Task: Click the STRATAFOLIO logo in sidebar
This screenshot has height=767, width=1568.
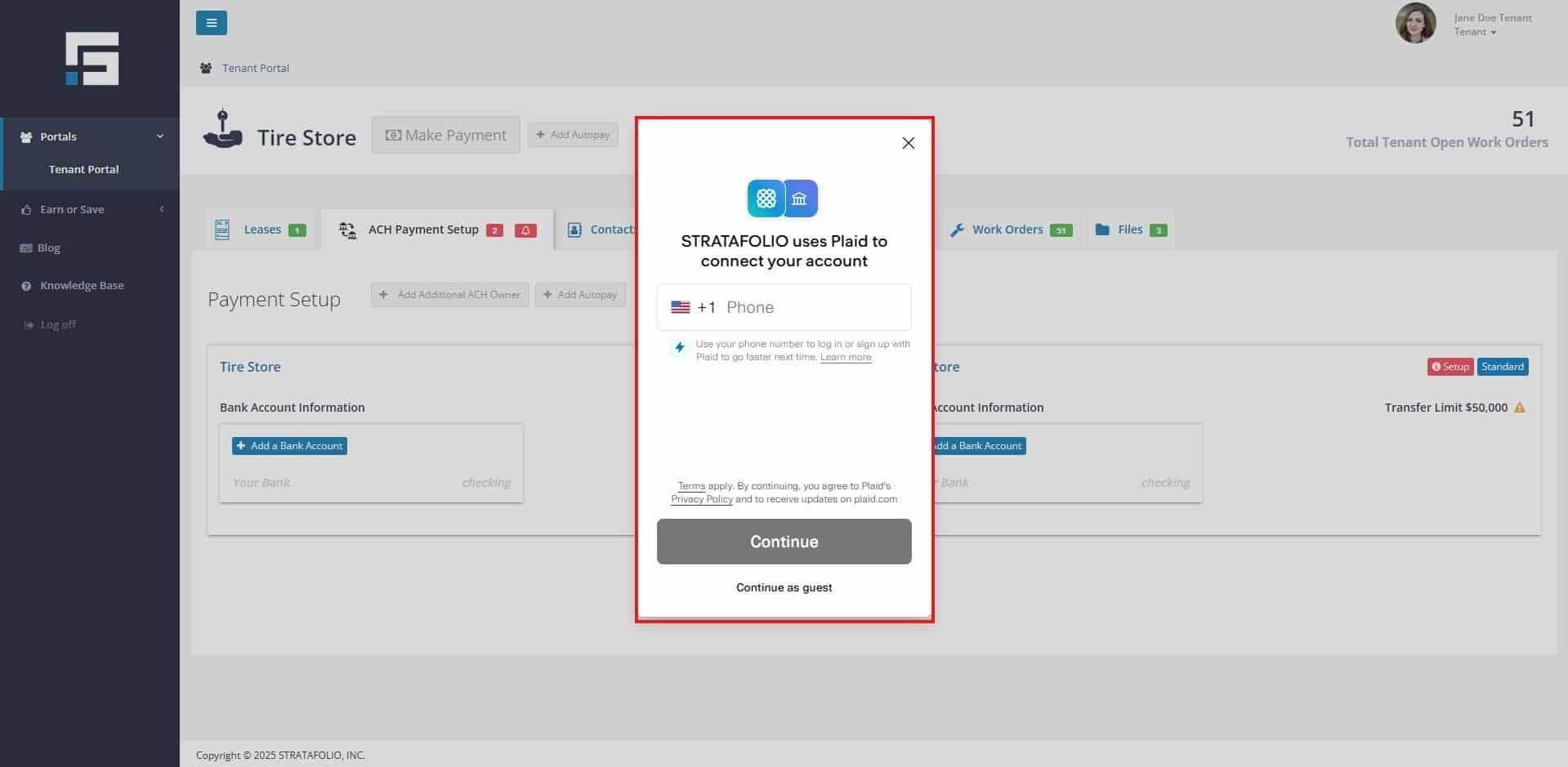Action: pyautogui.click(x=92, y=58)
